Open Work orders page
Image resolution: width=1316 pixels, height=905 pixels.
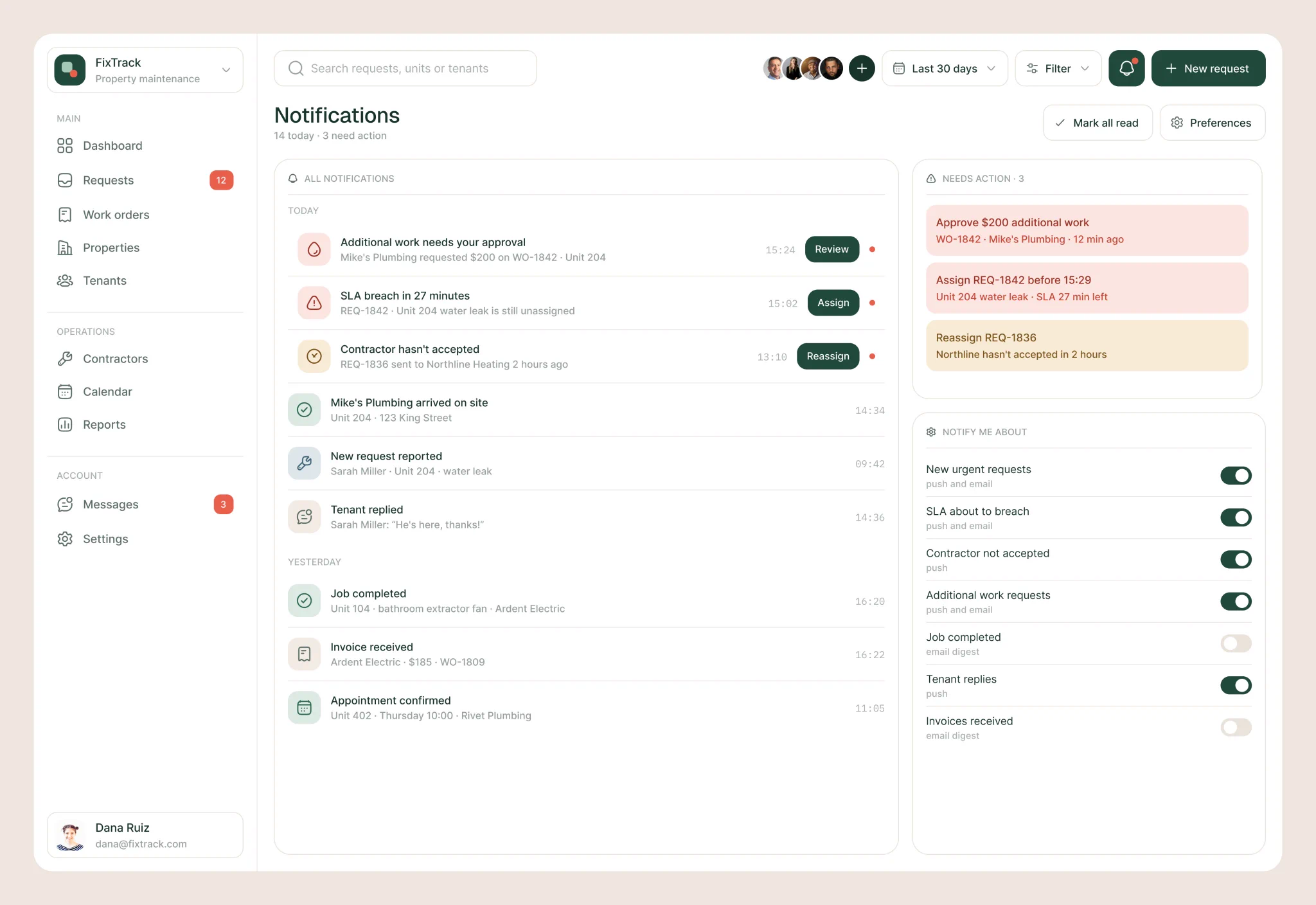(145, 215)
